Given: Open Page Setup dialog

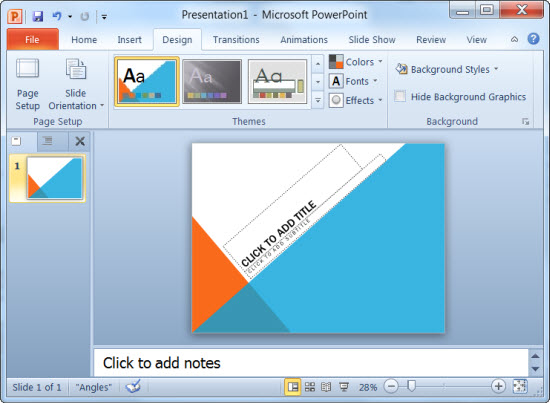Looking at the screenshot, I should pyautogui.click(x=27, y=84).
